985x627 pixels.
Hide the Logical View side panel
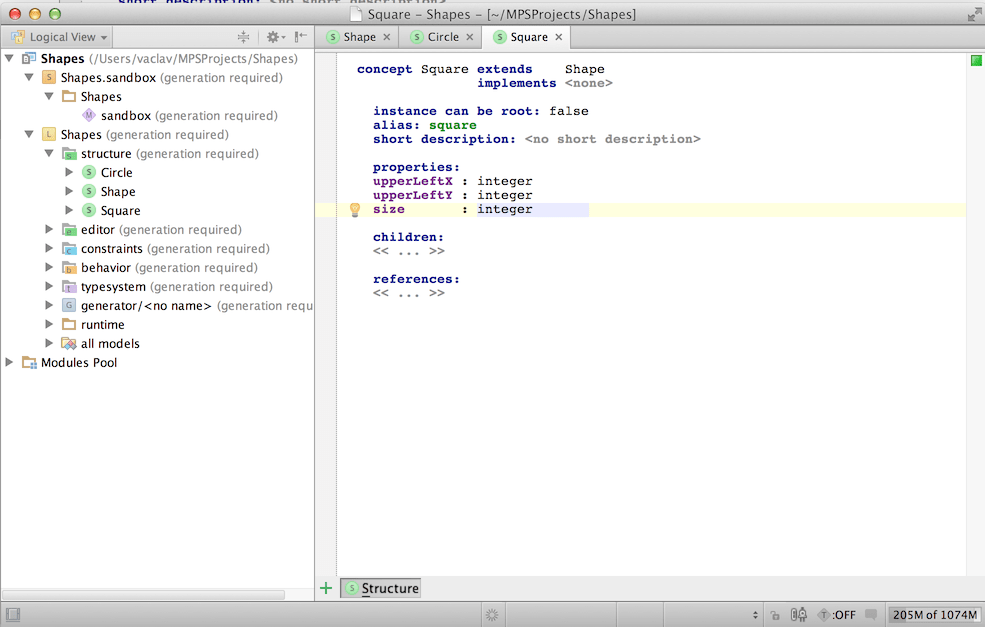[300, 37]
